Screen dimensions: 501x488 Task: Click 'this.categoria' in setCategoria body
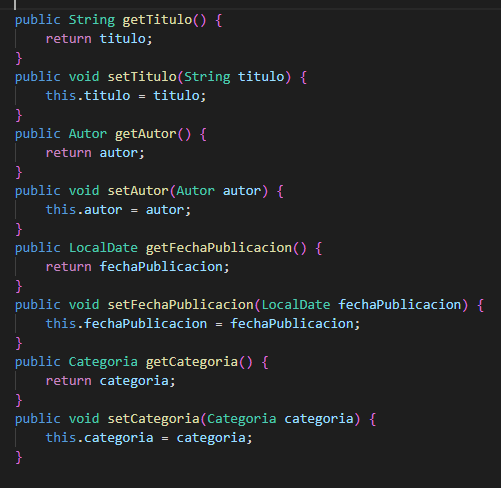[99, 438]
